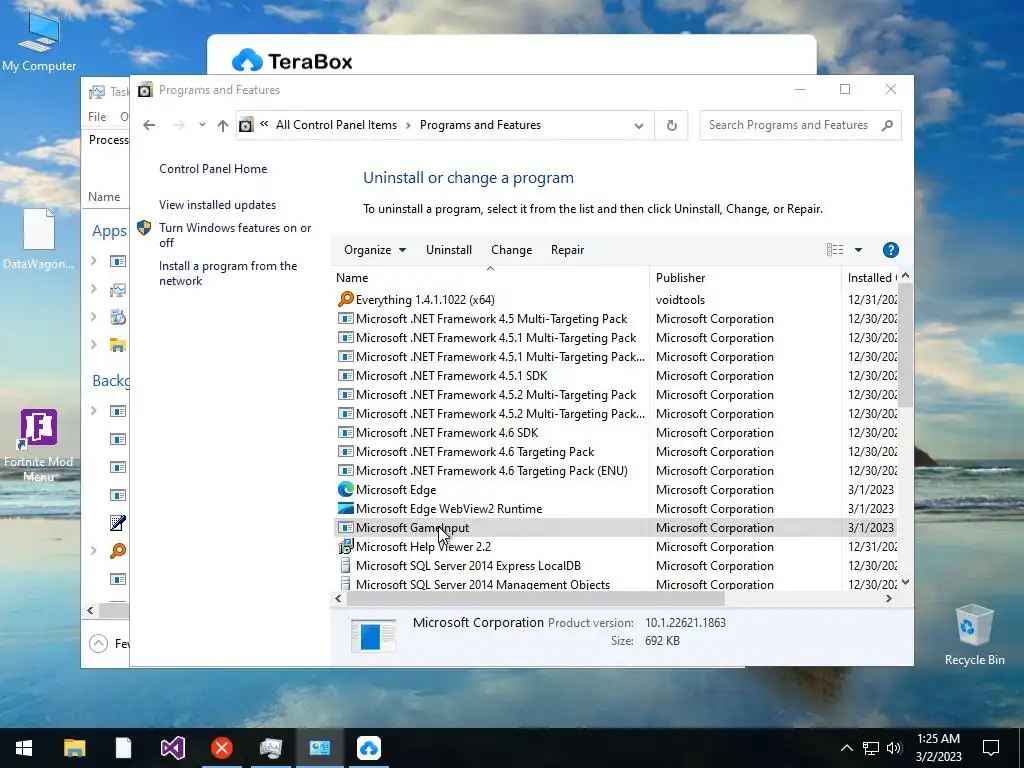Click the volume speaker tray icon
This screenshot has width=1024, height=768.
[x=894, y=748]
